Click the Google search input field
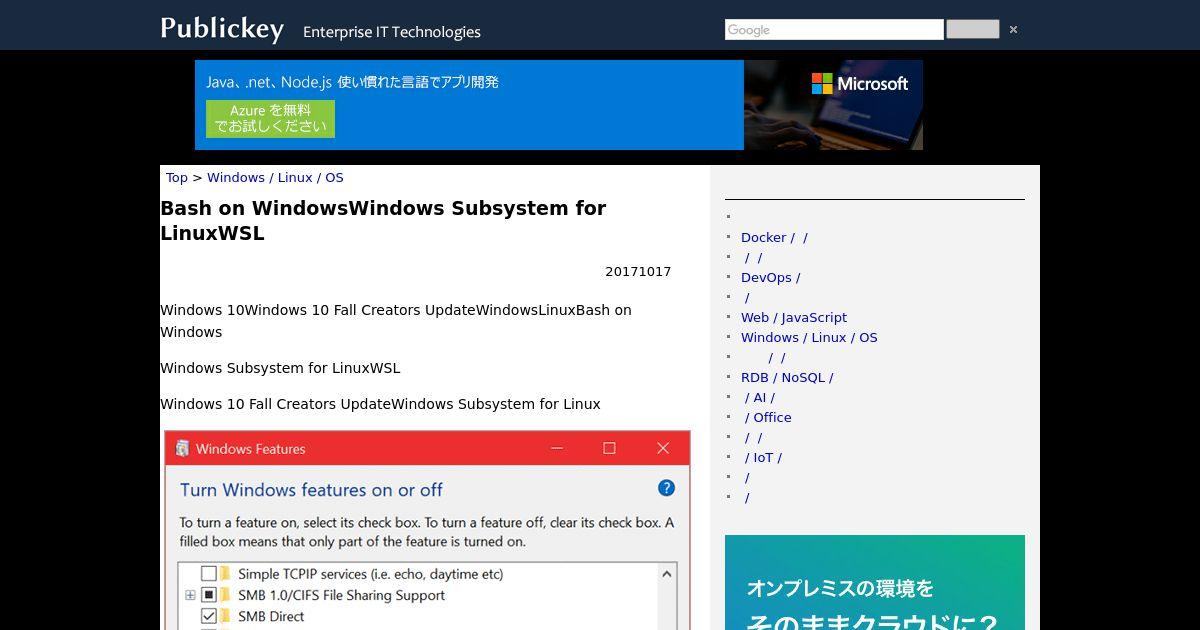 (834, 30)
